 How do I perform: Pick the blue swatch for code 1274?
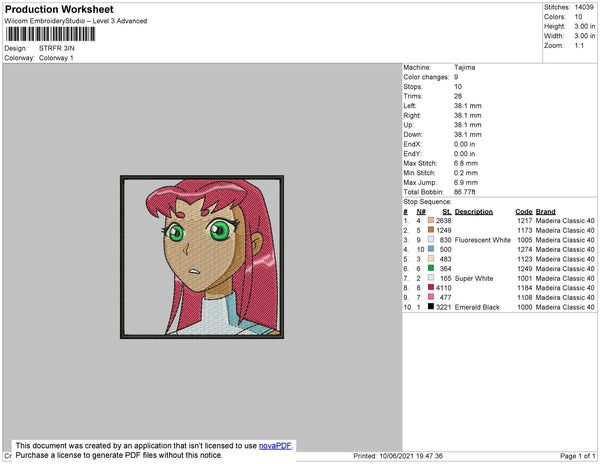[431, 249]
